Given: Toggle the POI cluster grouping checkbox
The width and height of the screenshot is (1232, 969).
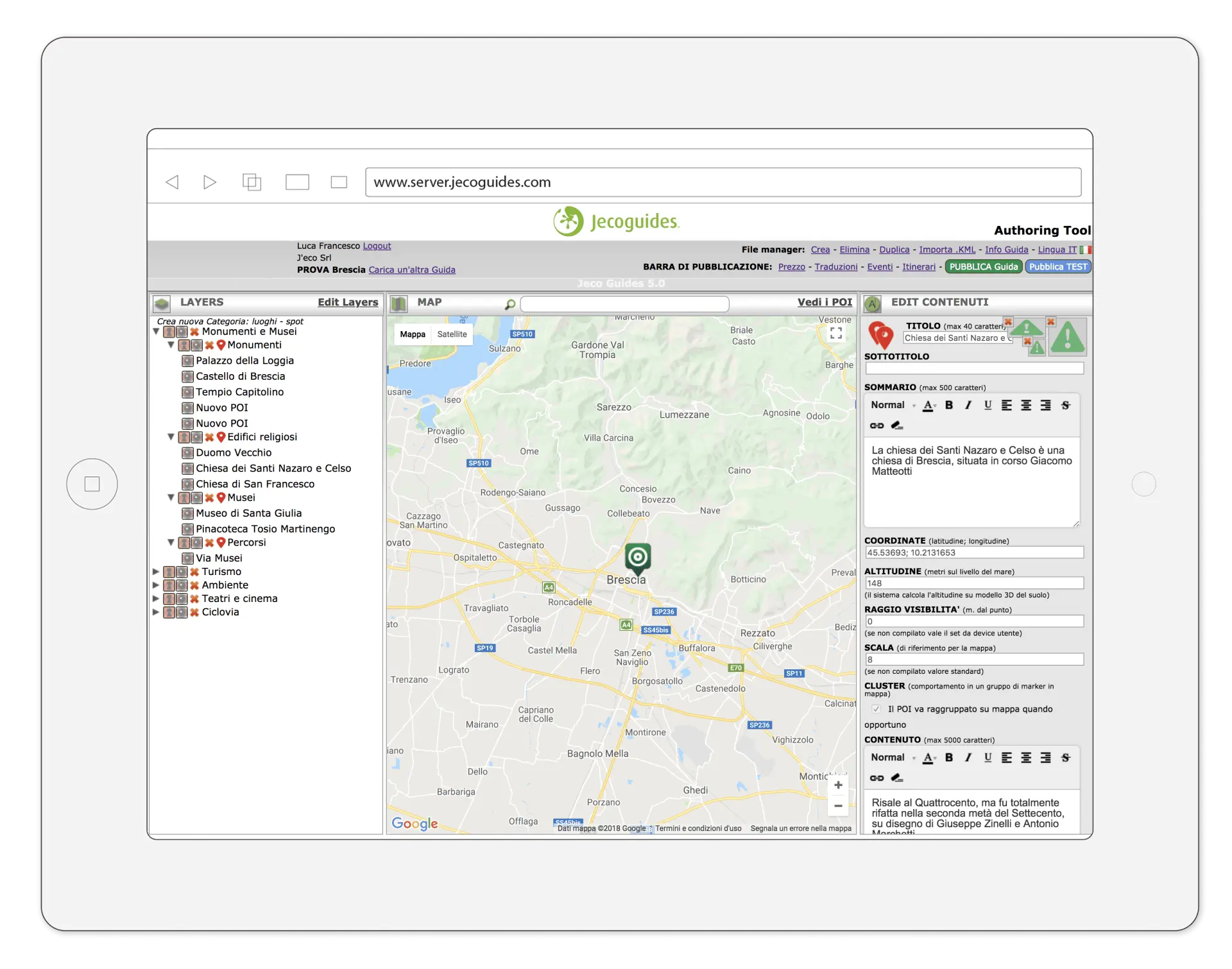Looking at the screenshot, I should coord(876,709).
